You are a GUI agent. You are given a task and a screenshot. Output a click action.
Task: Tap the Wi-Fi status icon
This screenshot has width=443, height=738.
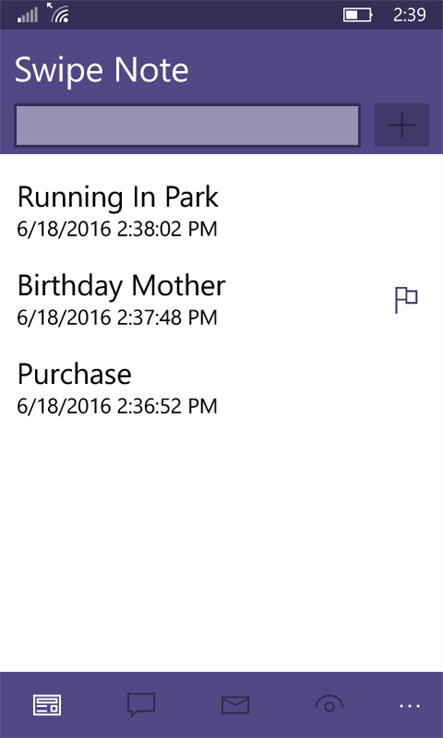tap(58, 13)
